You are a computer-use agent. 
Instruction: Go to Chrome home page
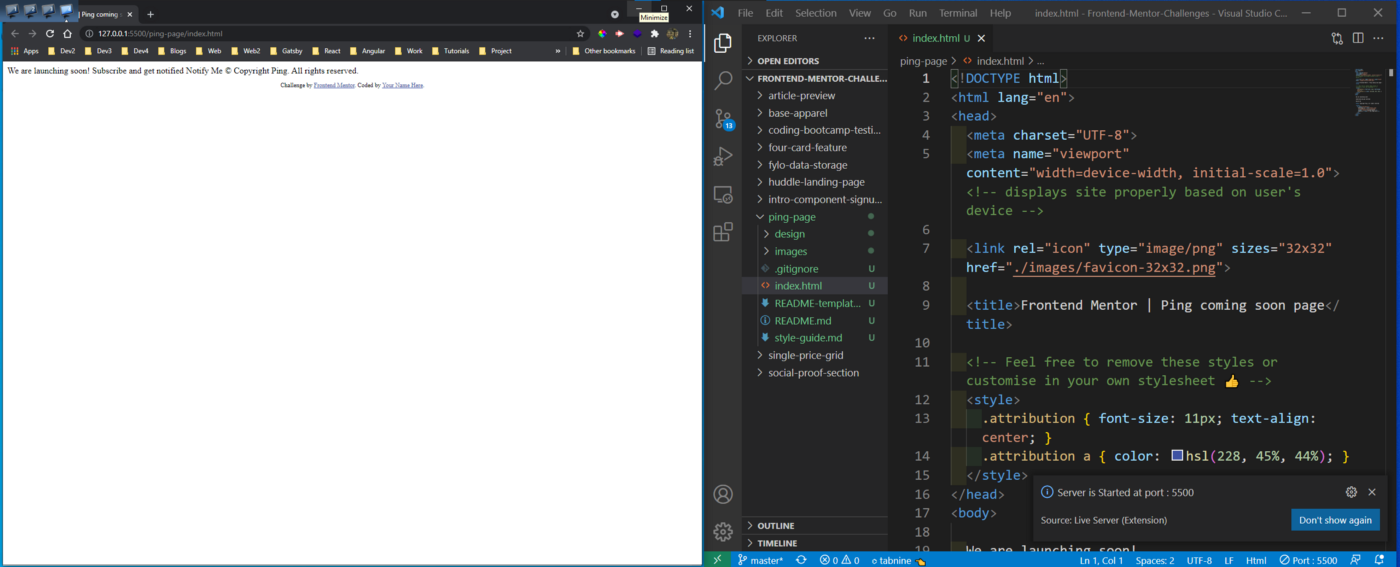68,33
